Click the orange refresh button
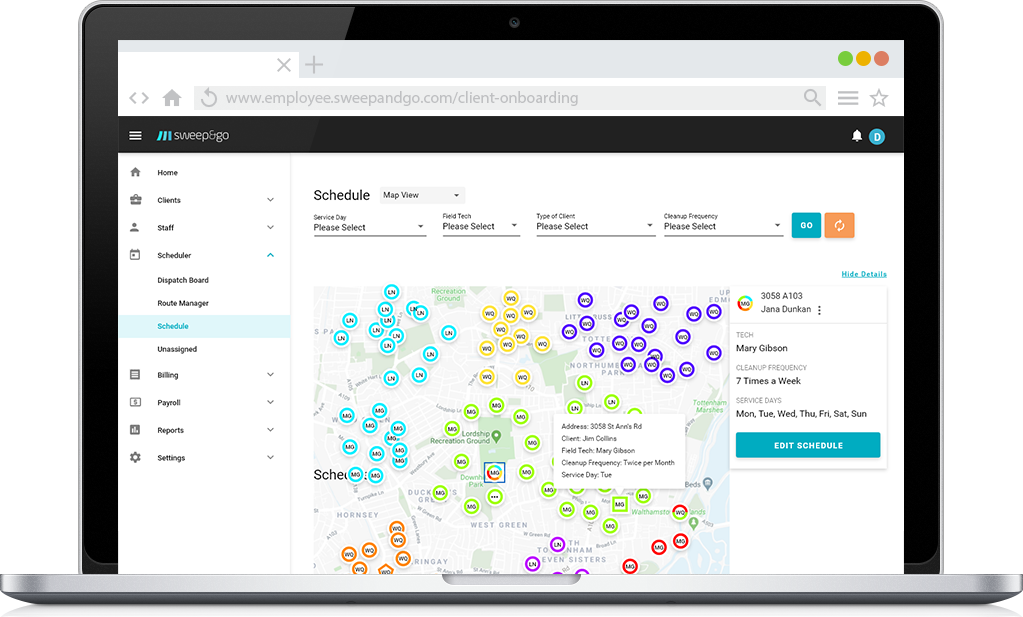 (x=839, y=225)
